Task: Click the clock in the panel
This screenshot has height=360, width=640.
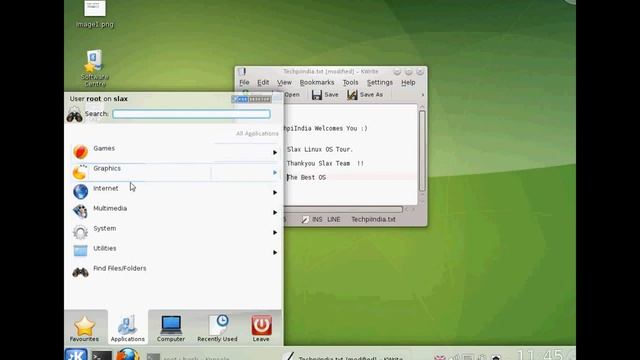Action: 541,354
